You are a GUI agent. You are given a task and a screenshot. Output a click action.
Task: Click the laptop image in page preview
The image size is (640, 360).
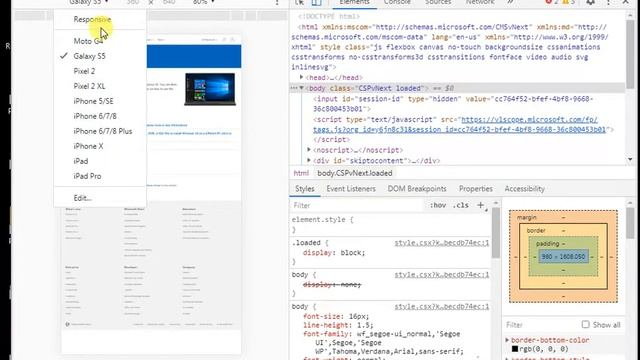tap(210, 89)
